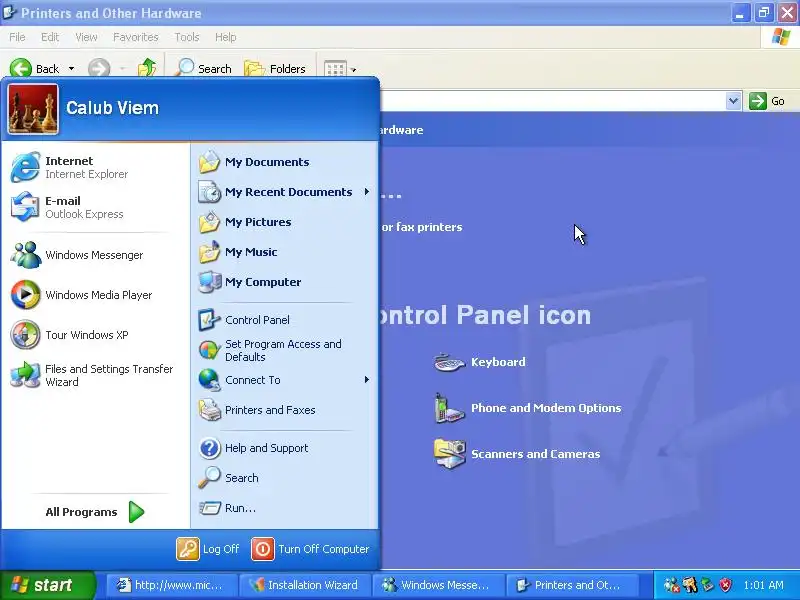Viewport: 800px width, 600px height.
Task: Click the address bar field
Action: click(x=553, y=101)
